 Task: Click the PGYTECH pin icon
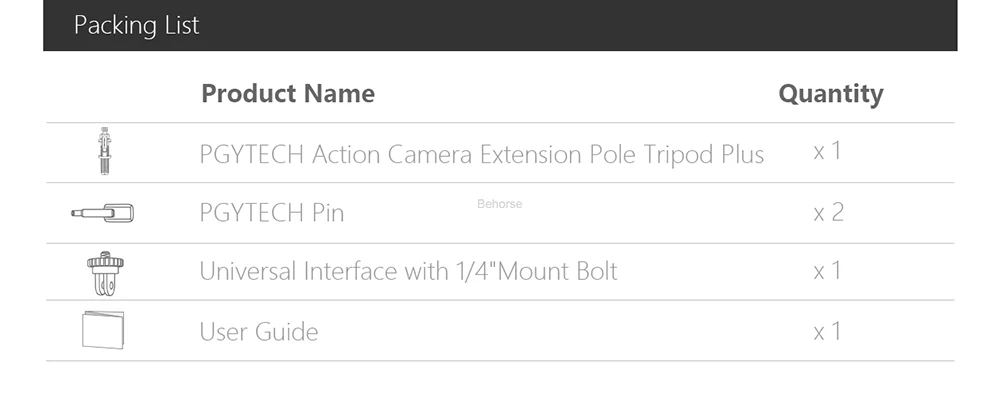click(x=102, y=212)
